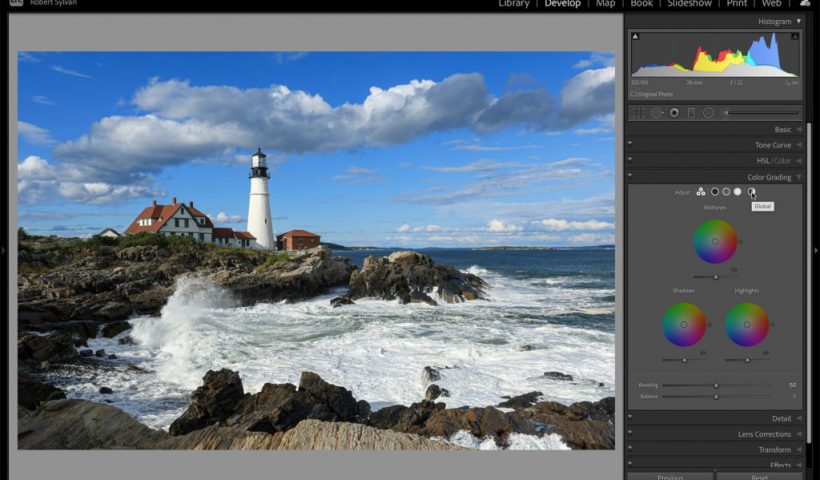Toggle highlight clipping indicator in histogram
820x480 pixels.
(x=795, y=37)
